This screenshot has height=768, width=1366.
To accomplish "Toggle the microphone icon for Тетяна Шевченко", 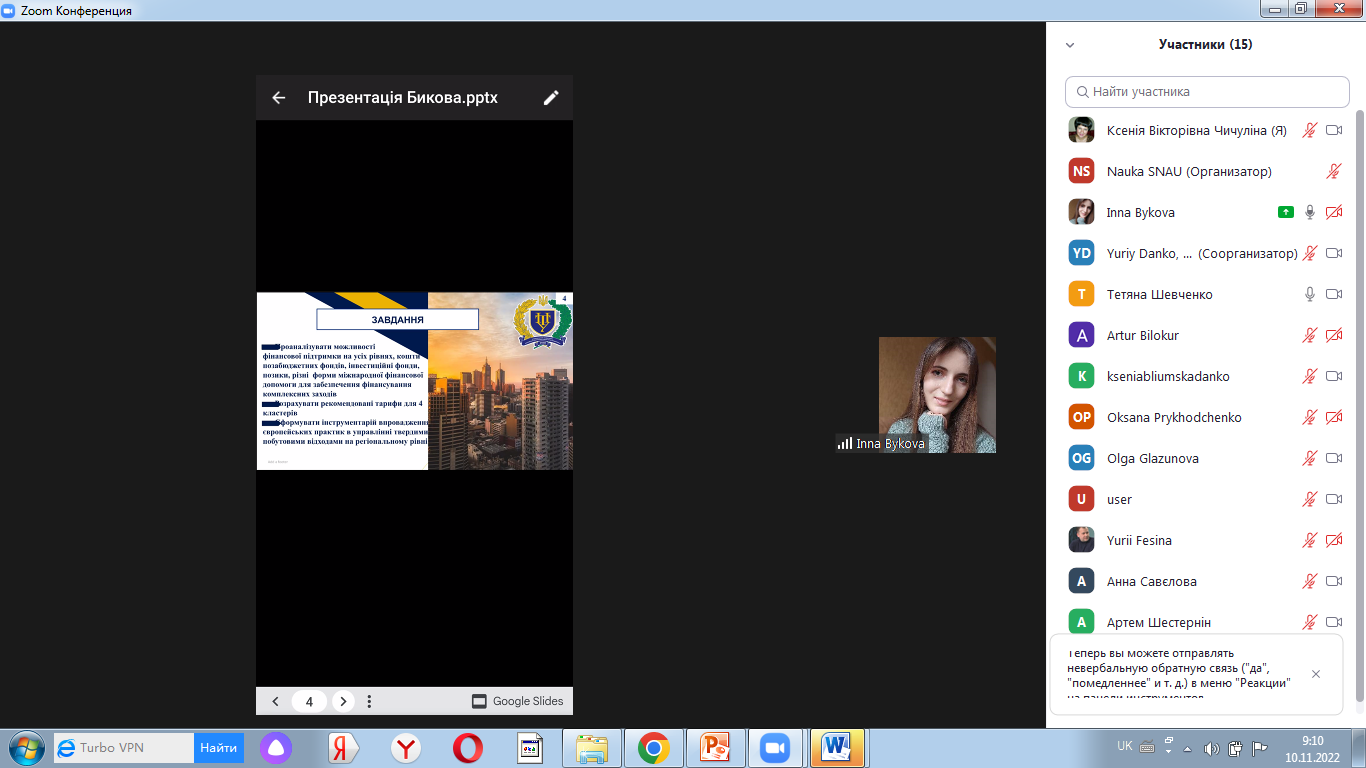I will [1310, 294].
